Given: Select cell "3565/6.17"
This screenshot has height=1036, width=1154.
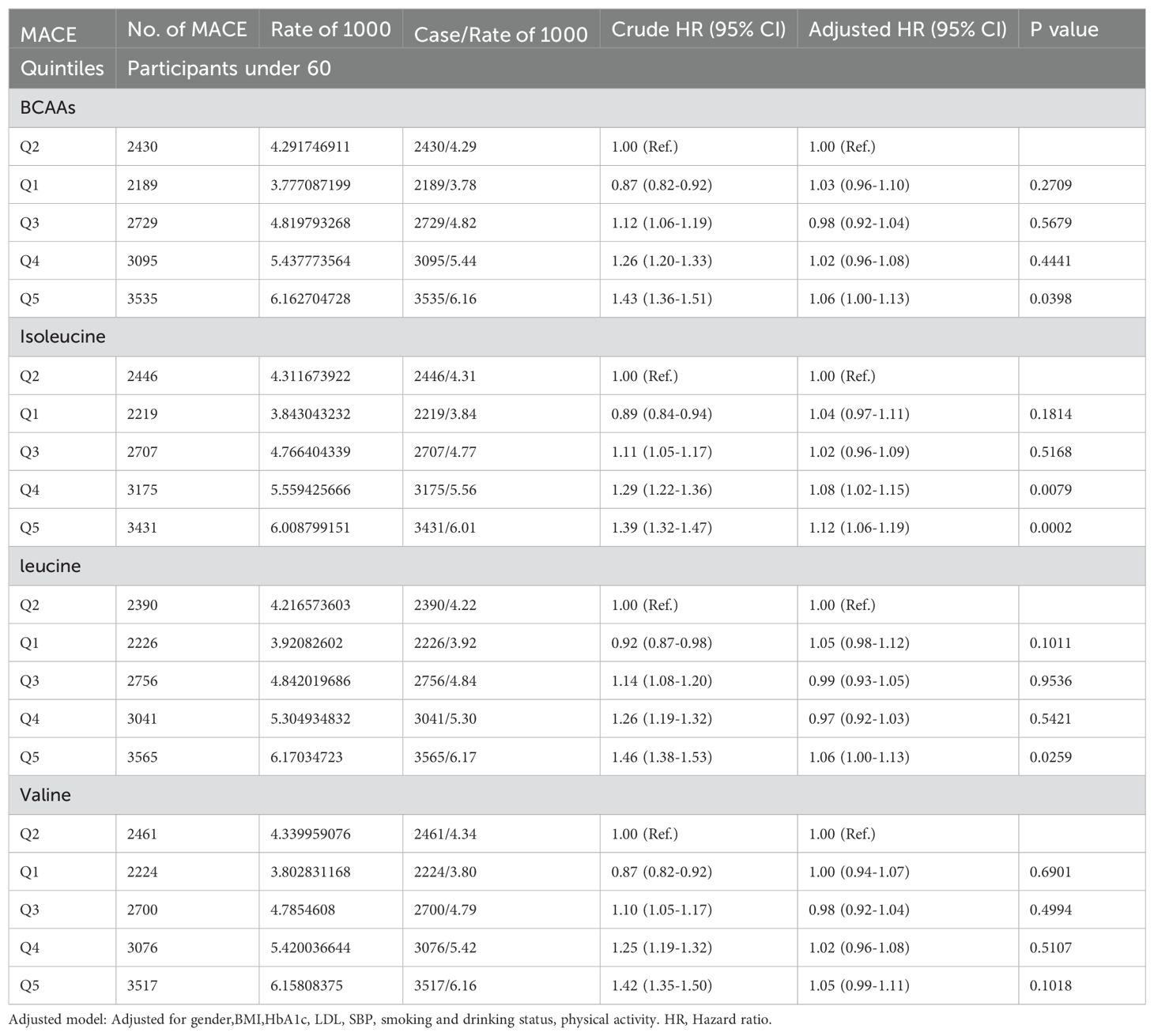Looking at the screenshot, I should (x=445, y=757).
